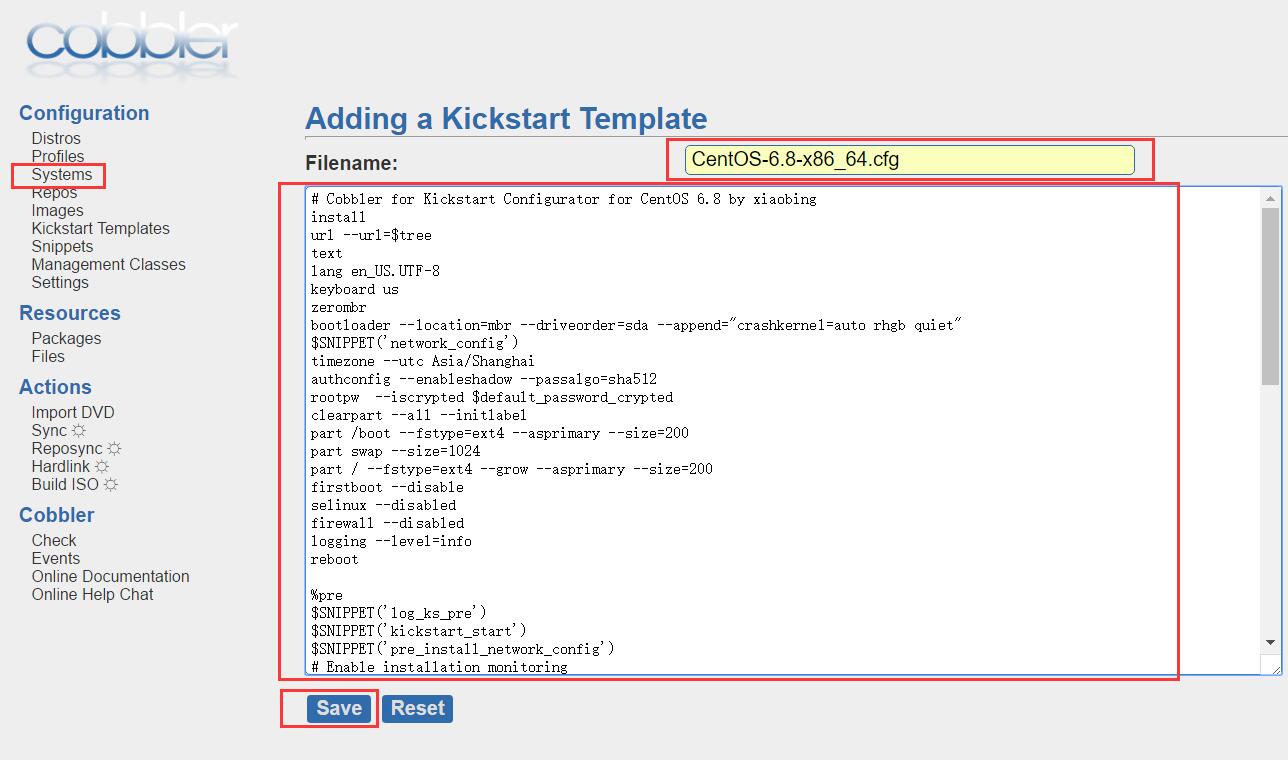Click the 'Adding a Kickstart Template' heading
Screen dimensions: 1288x760
(x=506, y=118)
